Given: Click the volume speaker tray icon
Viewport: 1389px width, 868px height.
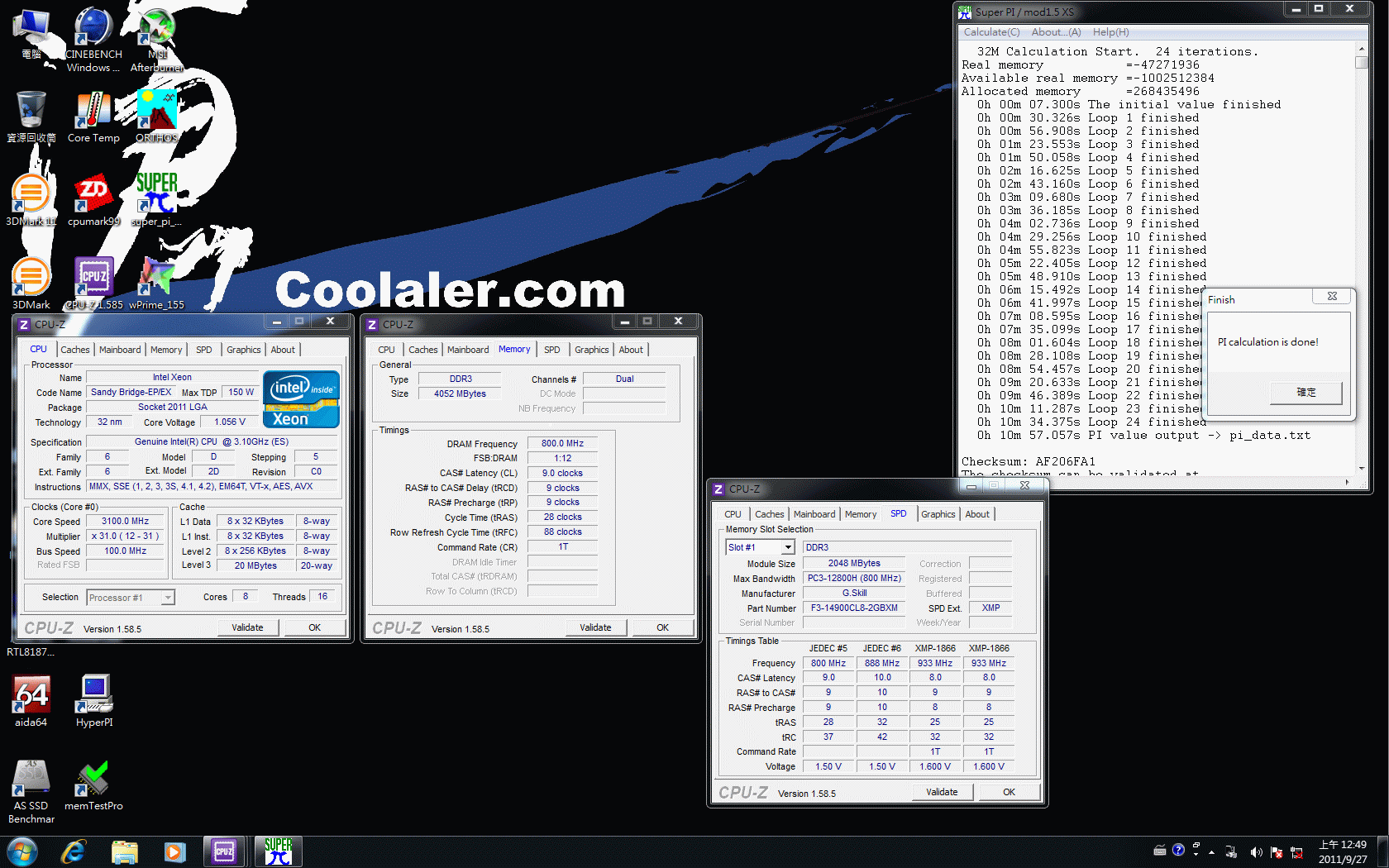Looking at the screenshot, I should 1256,852.
